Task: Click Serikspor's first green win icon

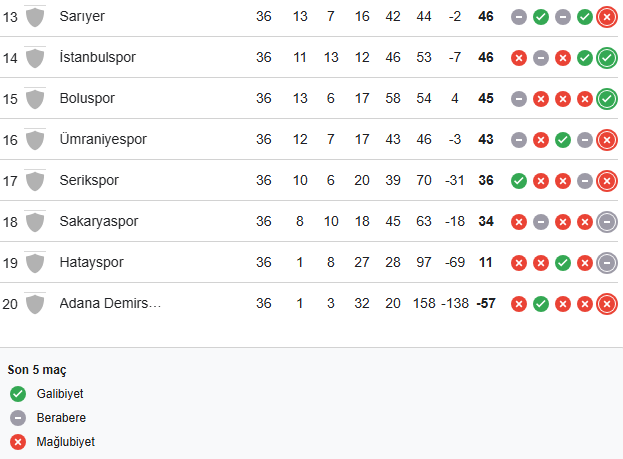Action: (x=518, y=181)
